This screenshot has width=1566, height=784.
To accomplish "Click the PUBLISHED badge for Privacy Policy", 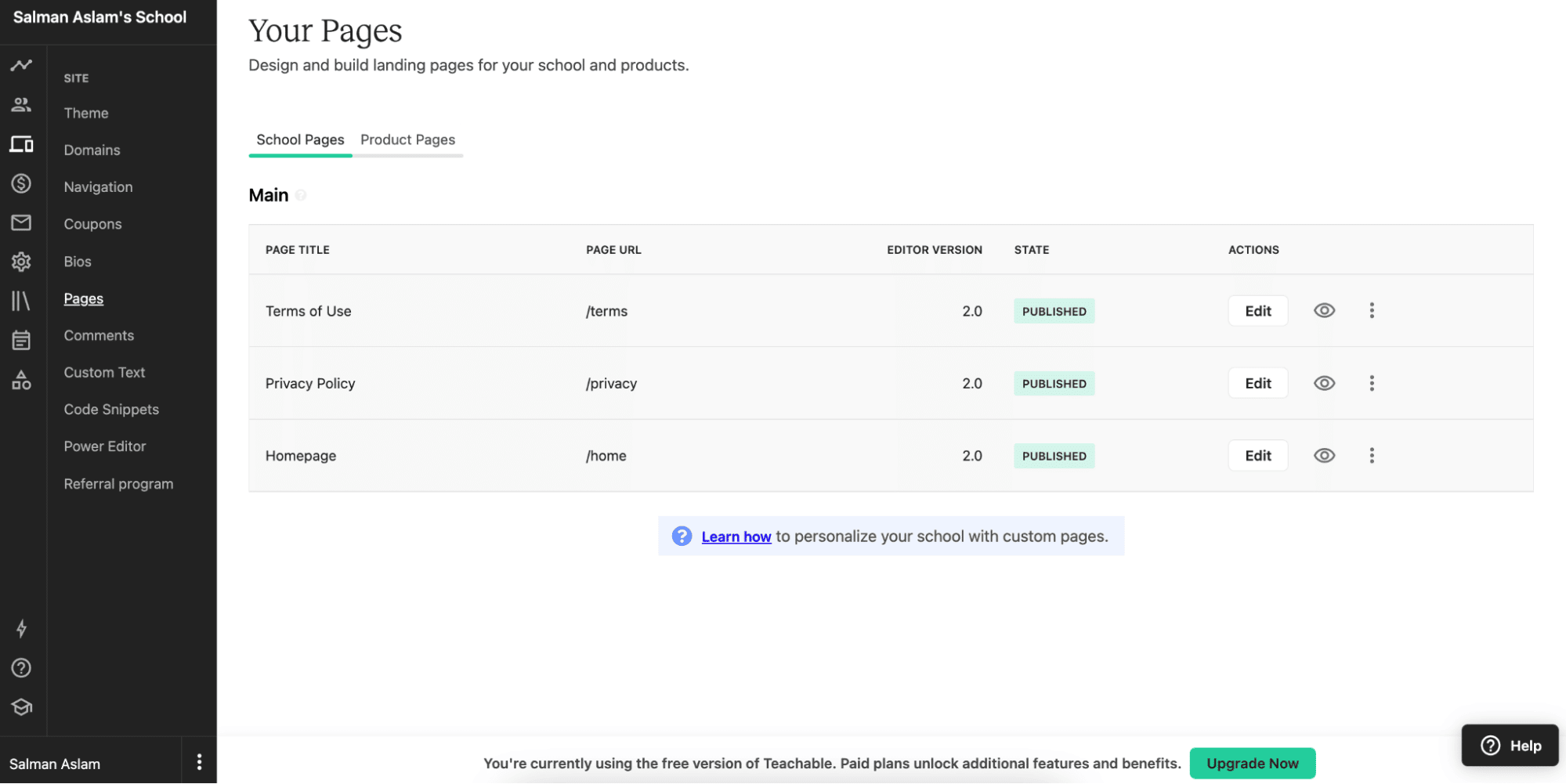I will click(1054, 383).
